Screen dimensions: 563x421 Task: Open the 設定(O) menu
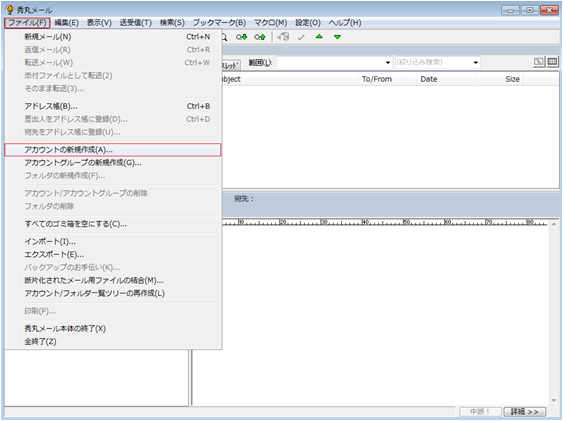pyautogui.click(x=308, y=23)
